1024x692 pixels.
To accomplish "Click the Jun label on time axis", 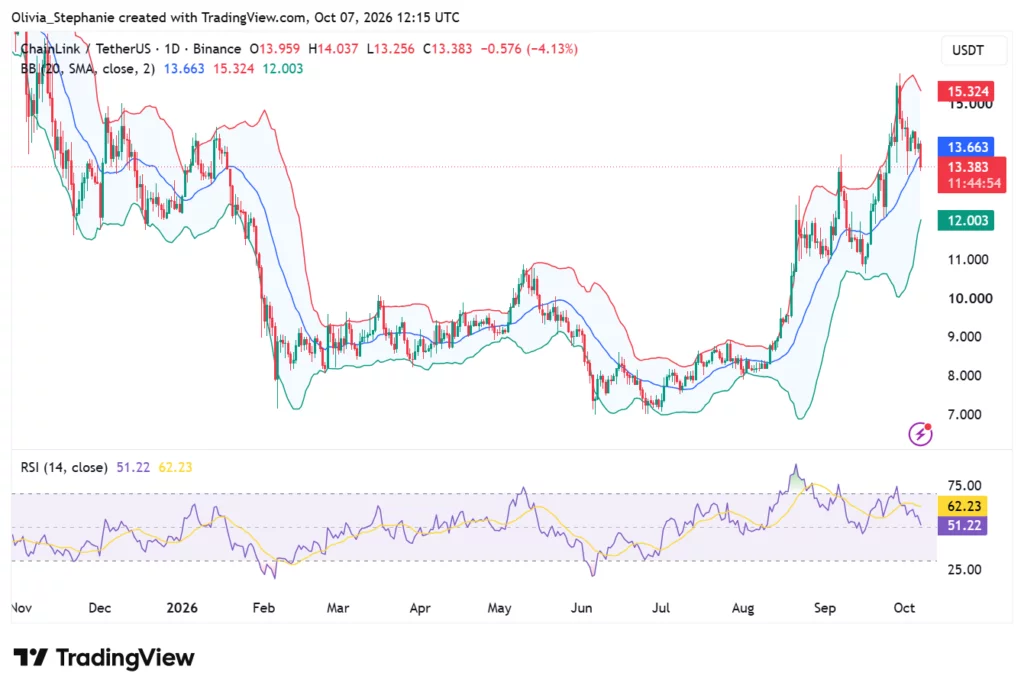I will click(x=581, y=608).
